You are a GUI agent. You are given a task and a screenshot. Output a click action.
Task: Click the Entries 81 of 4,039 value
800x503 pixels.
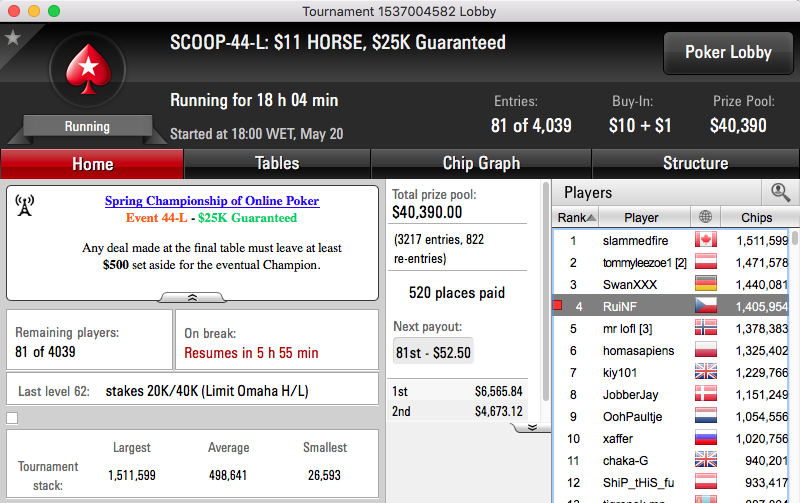pos(531,125)
